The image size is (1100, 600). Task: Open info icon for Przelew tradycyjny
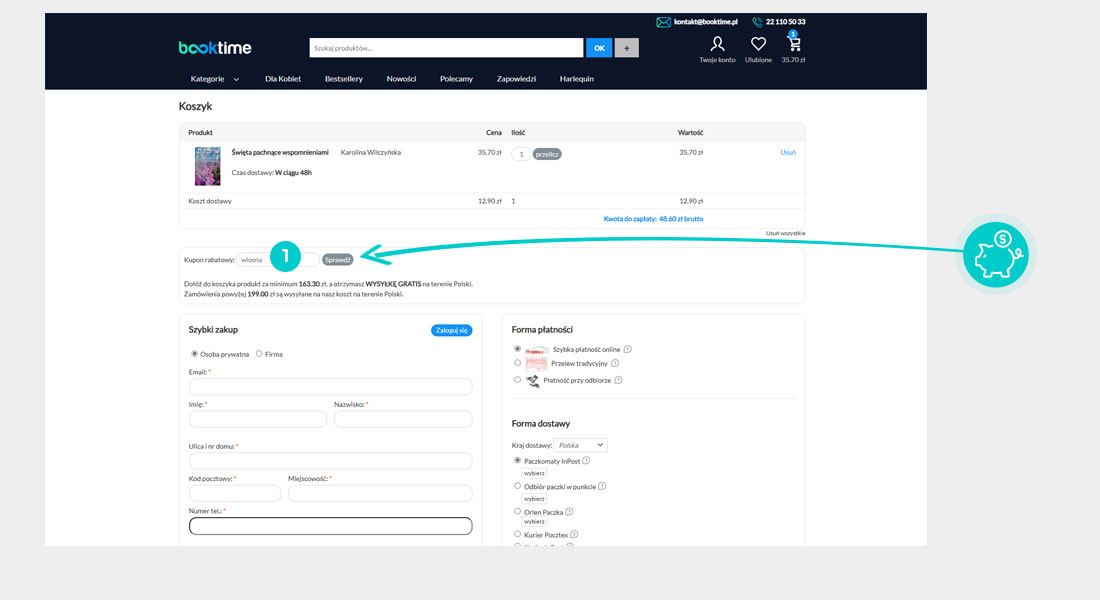click(x=615, y=364)
